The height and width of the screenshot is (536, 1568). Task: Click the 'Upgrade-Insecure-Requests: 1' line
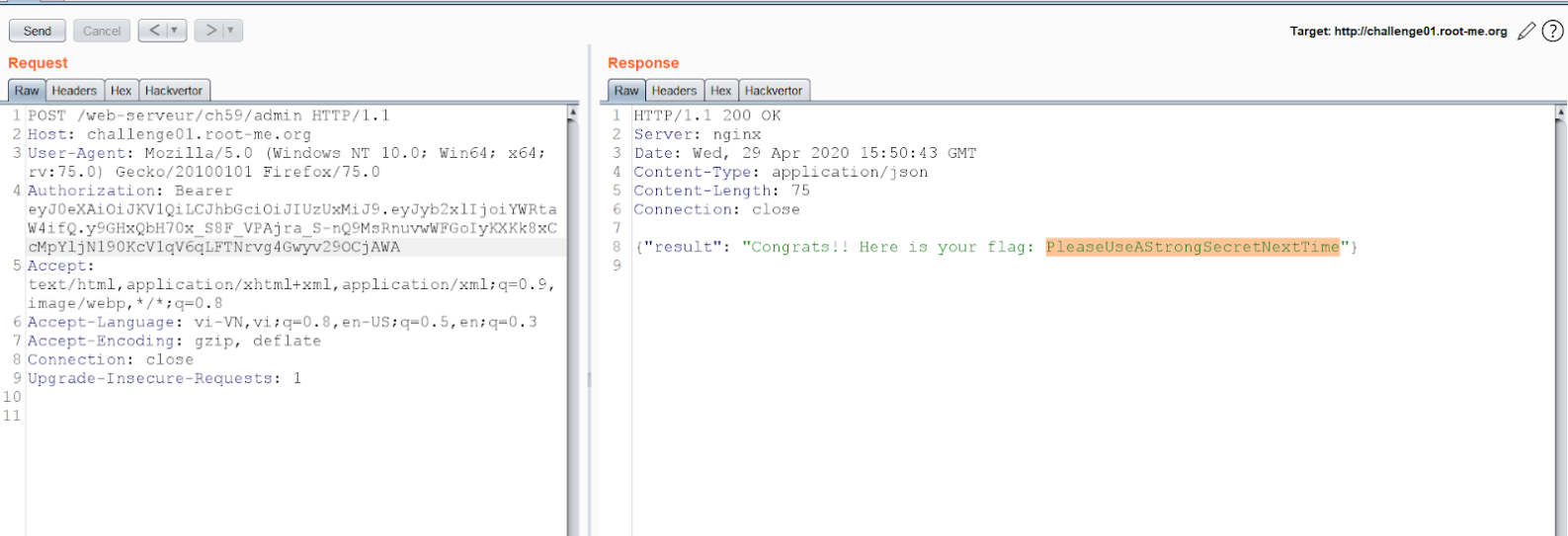(164, 378)
